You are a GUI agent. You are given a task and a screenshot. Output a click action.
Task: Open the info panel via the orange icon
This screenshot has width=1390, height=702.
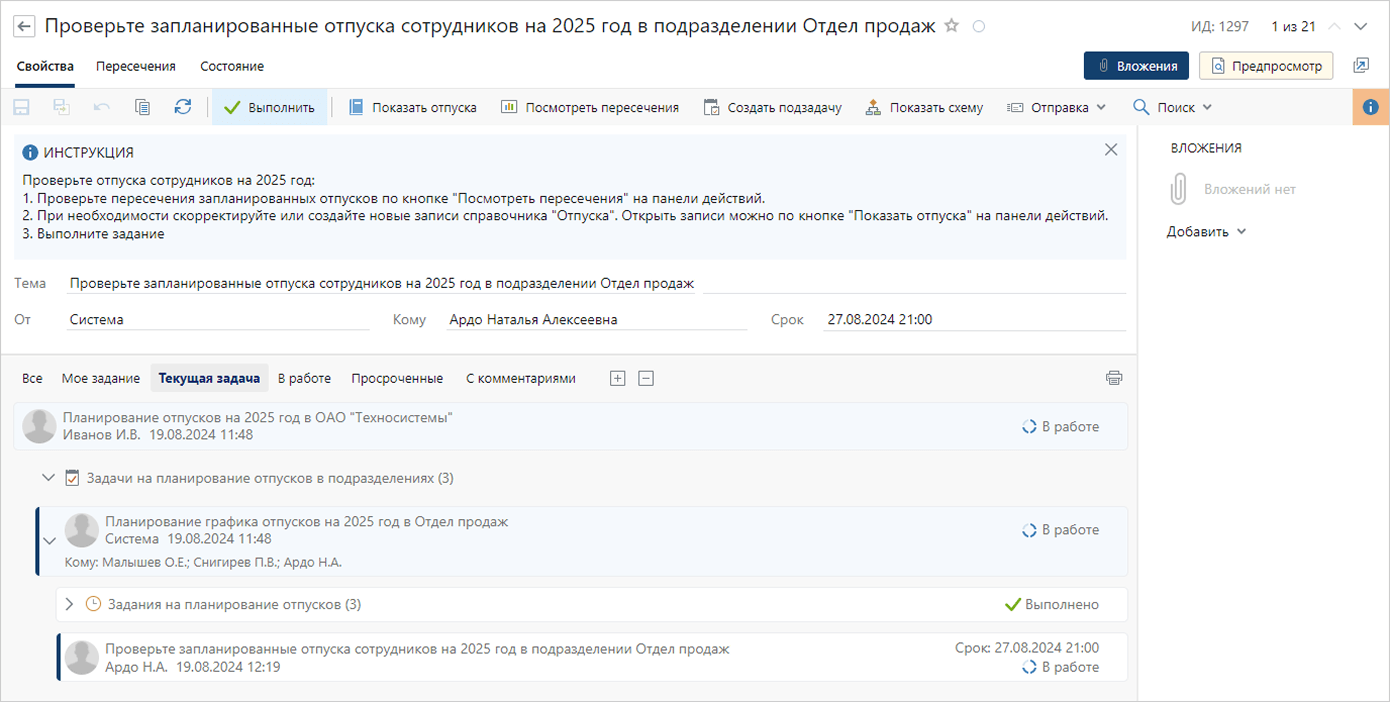pos(1370,107)
